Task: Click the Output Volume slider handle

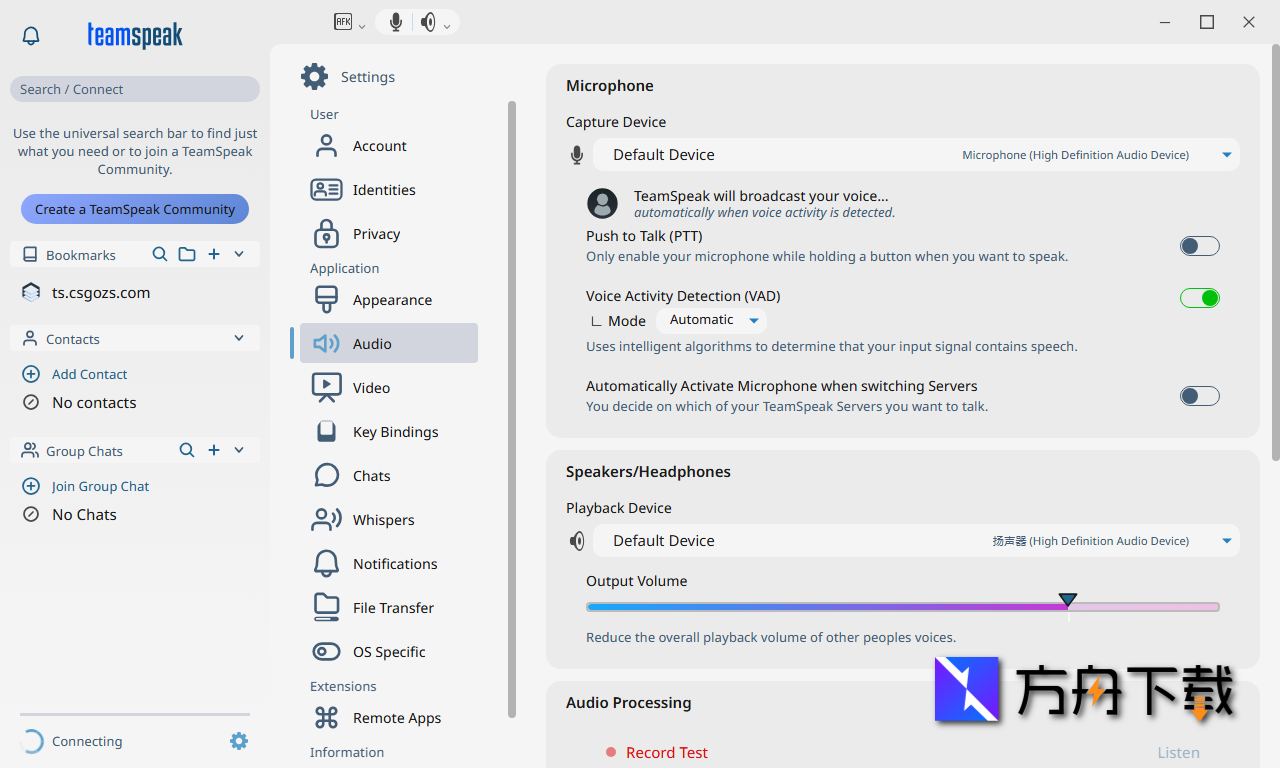Action: coord(1067,601)
